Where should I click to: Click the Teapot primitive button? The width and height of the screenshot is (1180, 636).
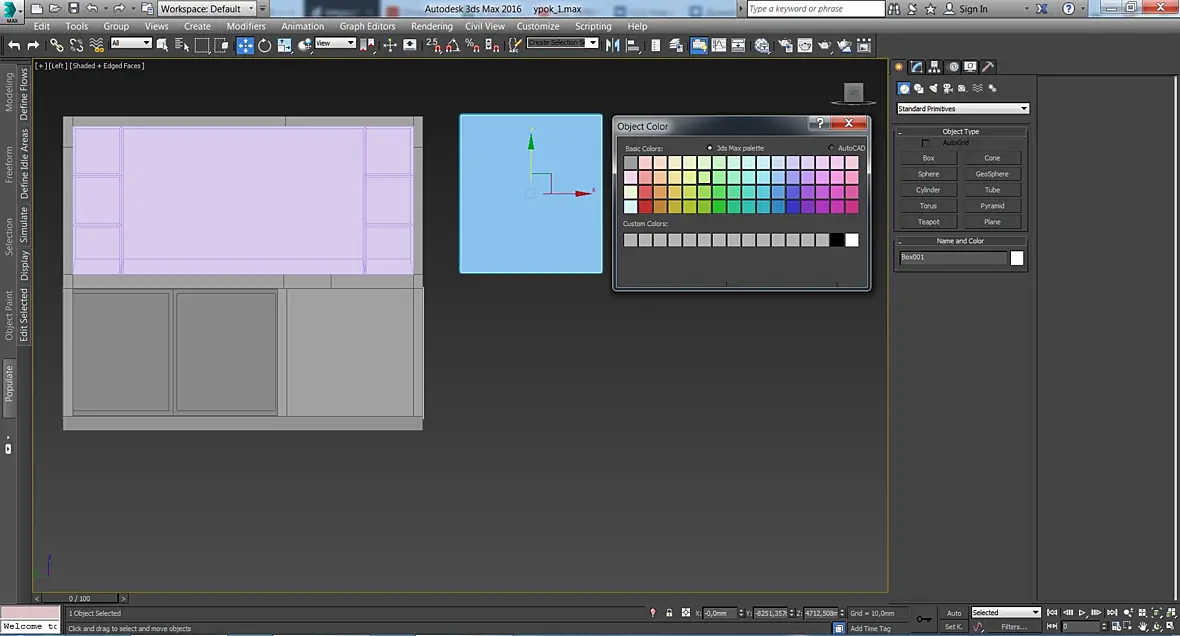tap(929, 222)
